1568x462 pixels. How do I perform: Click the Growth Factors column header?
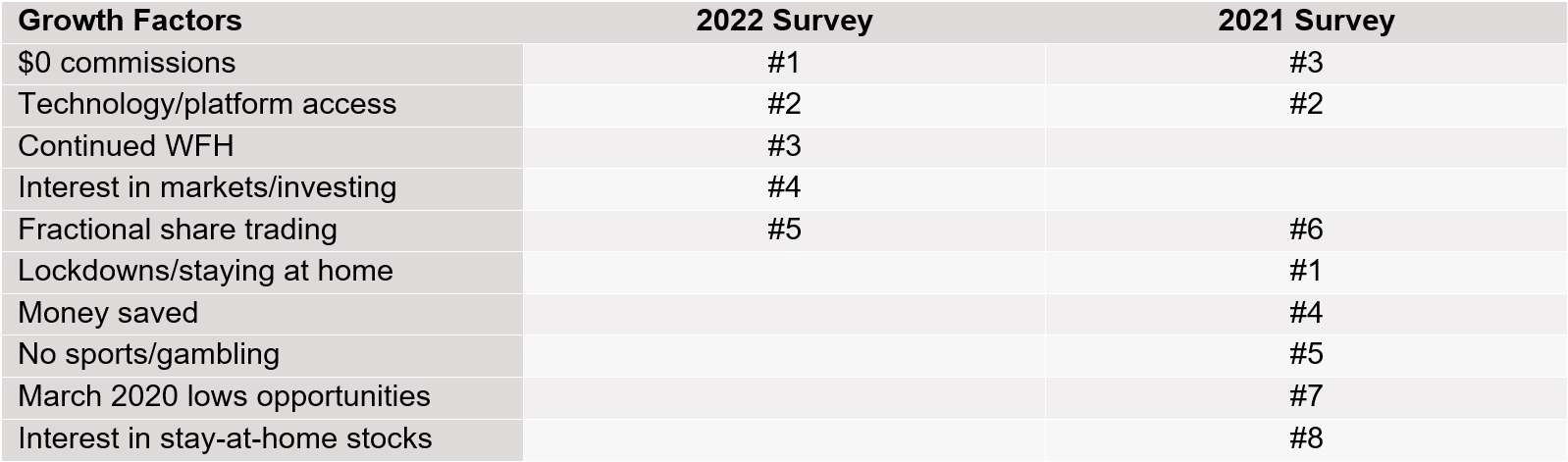(x=130, y=21)
